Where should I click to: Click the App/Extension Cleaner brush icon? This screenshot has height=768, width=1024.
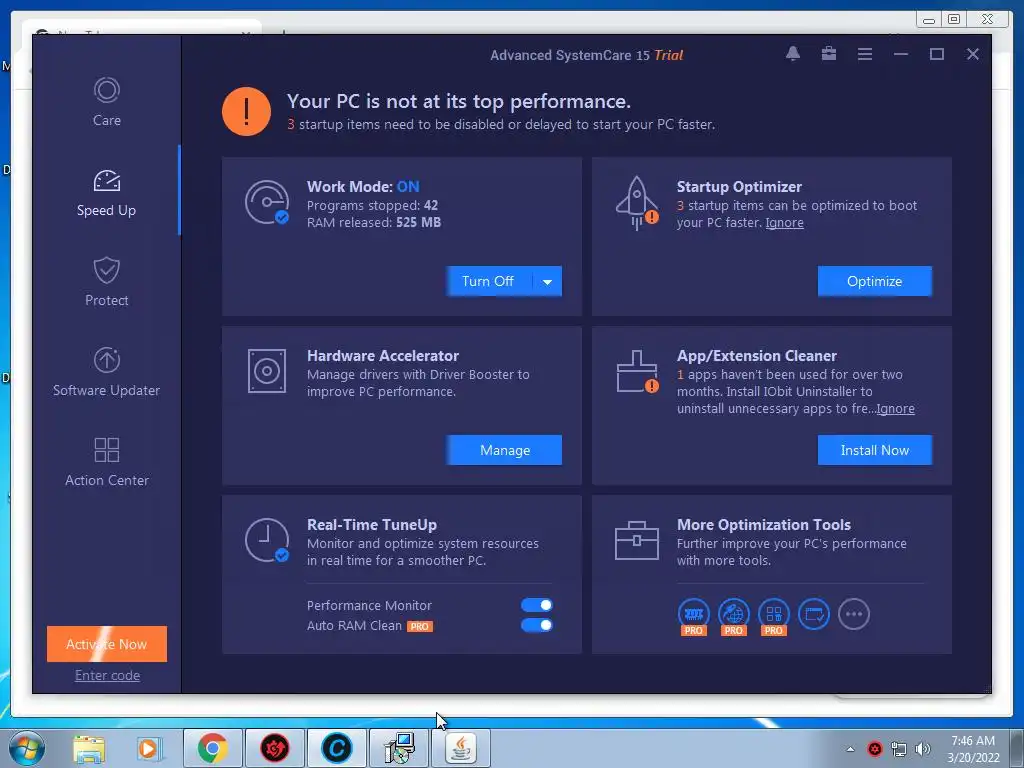tap(637, 372)
